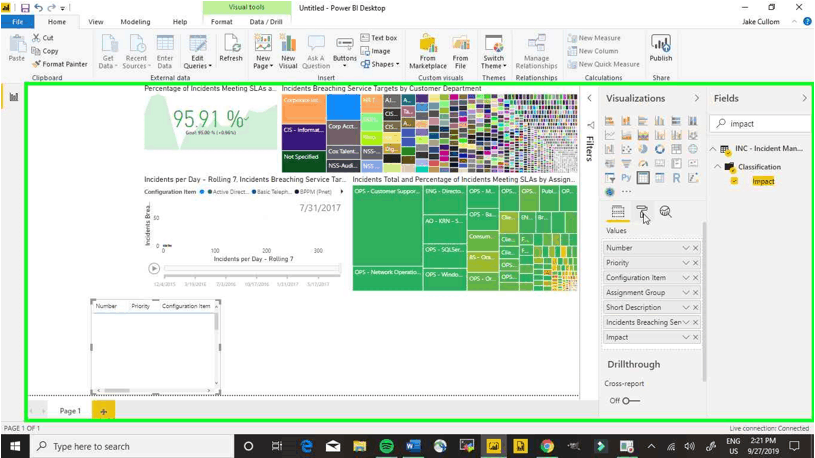Open Chrome from the taskbar
Image resolution: width=815 pixels, height=458 pixels.
547,447
